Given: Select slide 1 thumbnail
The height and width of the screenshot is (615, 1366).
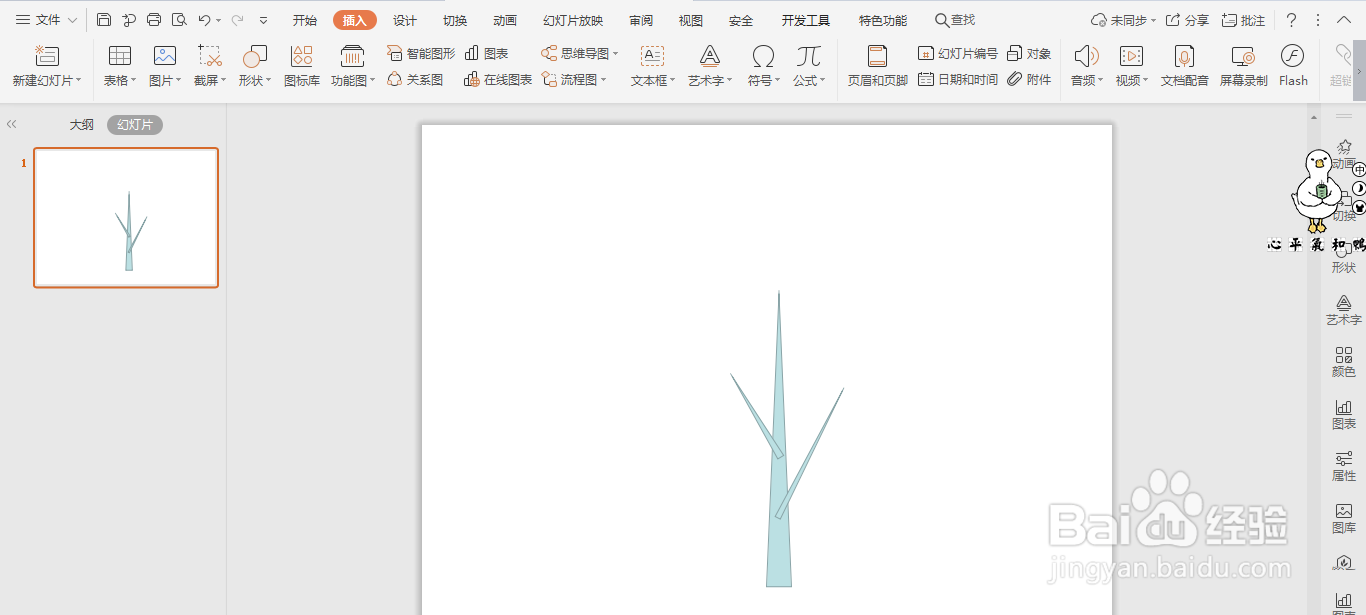Looking at the screenshot, I should tap(126, 218).
